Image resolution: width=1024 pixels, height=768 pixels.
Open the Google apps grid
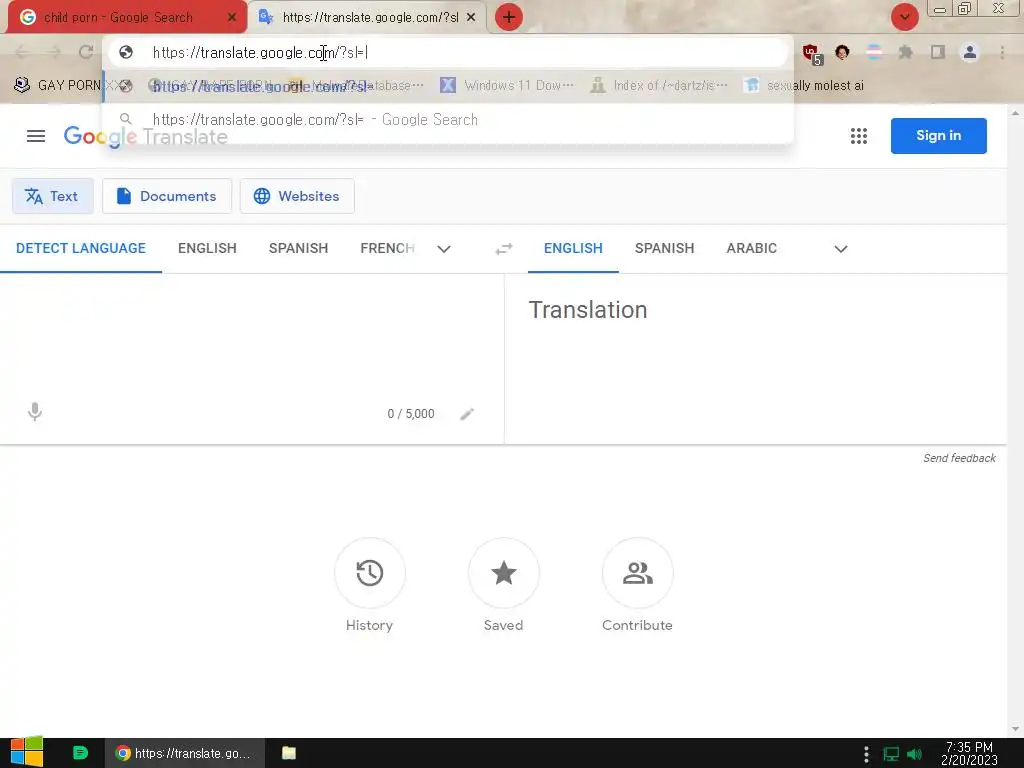tap(859, 136)
